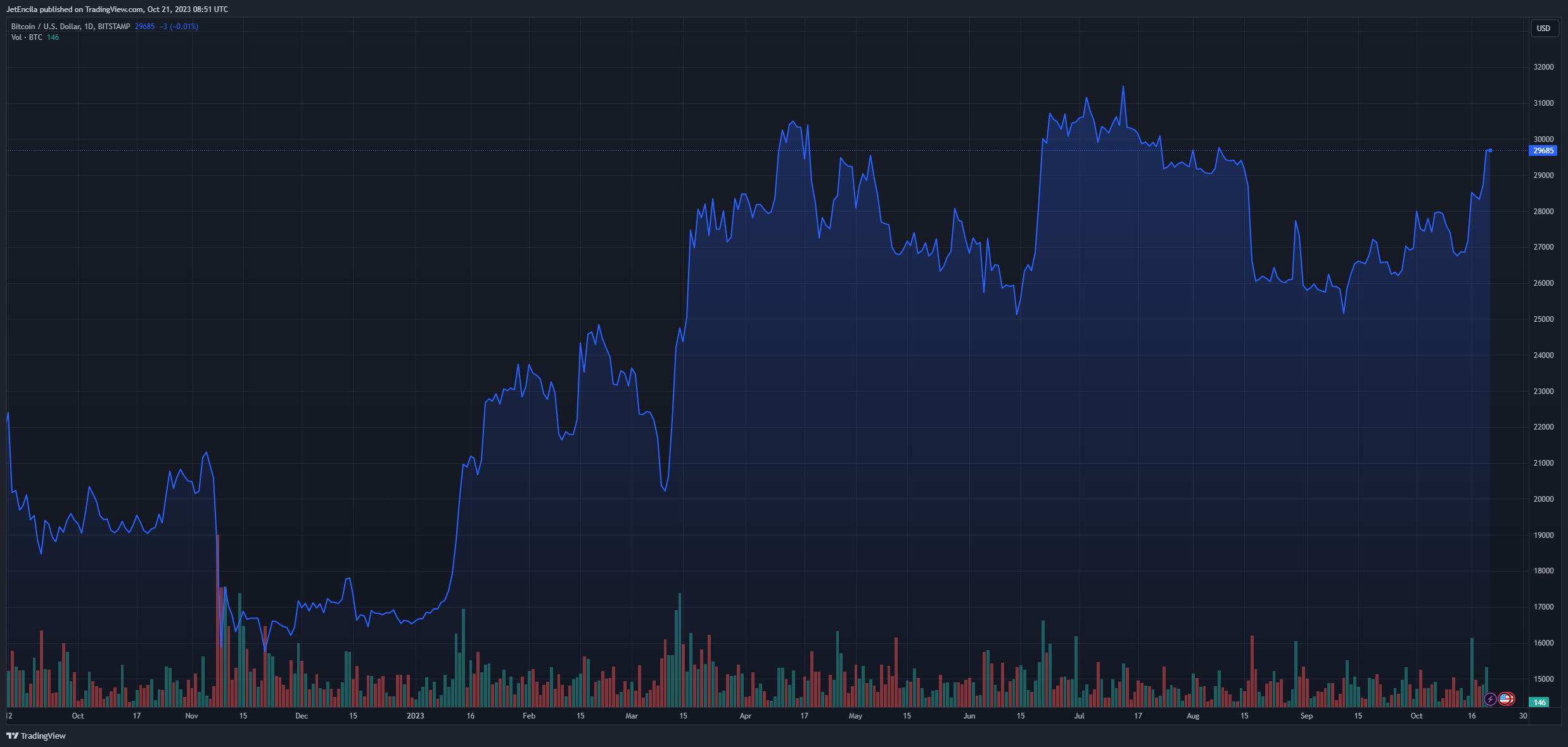This screenshot has height=747, width=1568.
Task: Click the Feb label on the time axis
Action: pos(528,716)
